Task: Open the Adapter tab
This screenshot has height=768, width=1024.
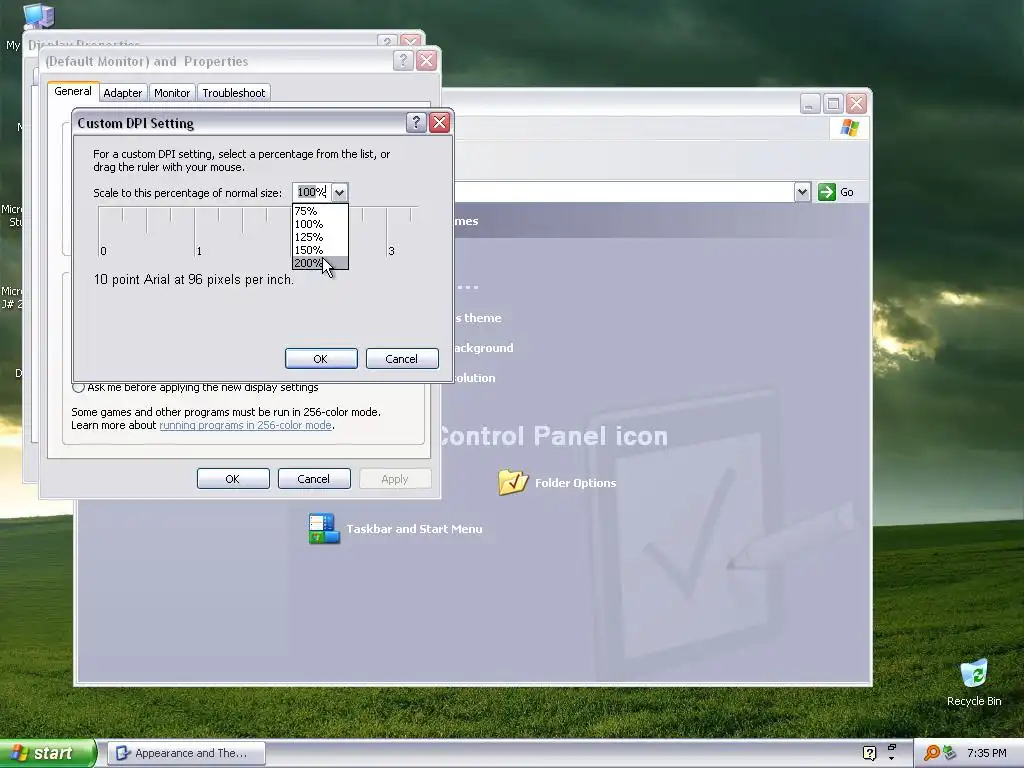Action: [123, 93]
